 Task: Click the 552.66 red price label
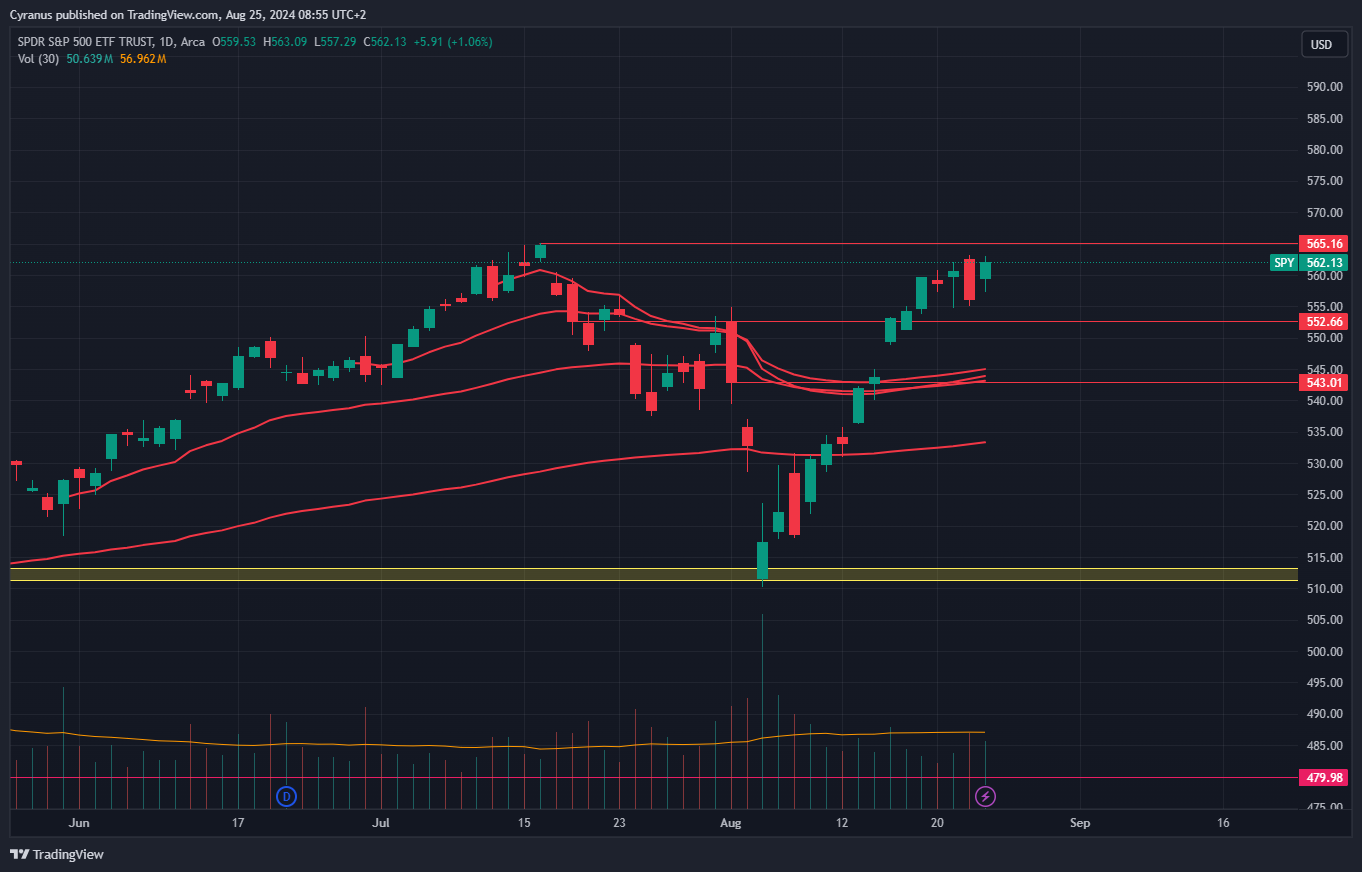(x=1324, y=321)
